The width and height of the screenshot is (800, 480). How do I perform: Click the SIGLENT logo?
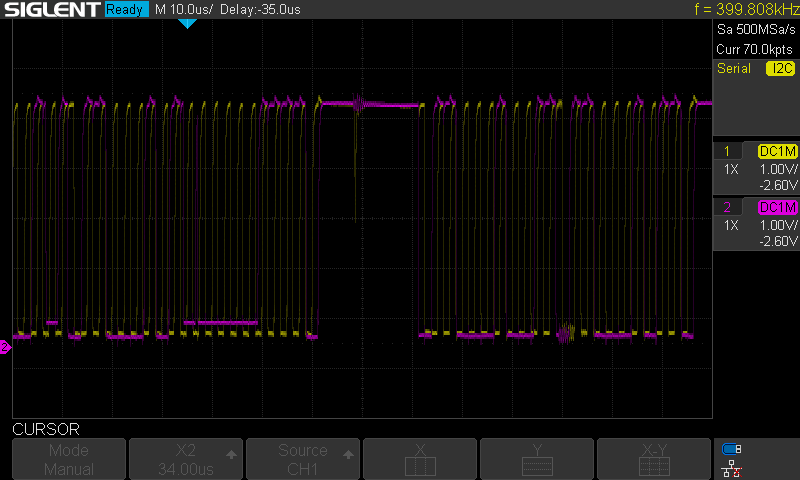[52, 9]
